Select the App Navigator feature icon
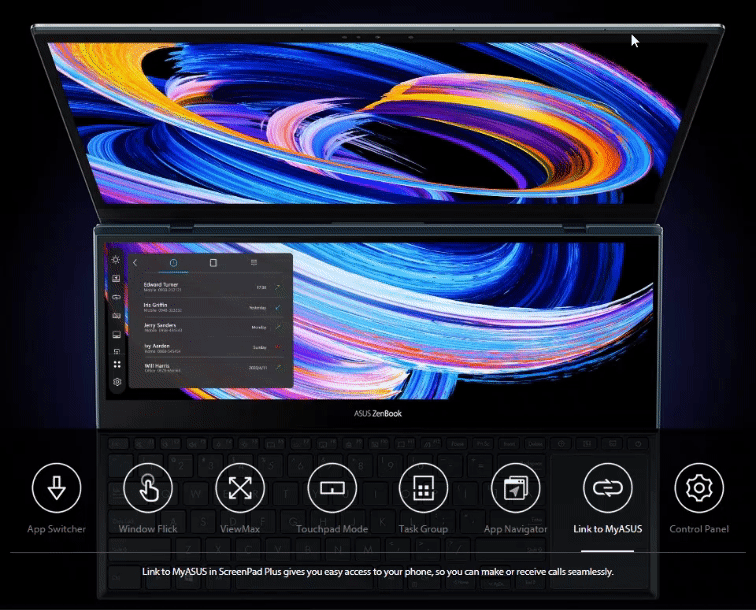The height and width of the screenshot is (610, 756). click(x=515, y=488)
